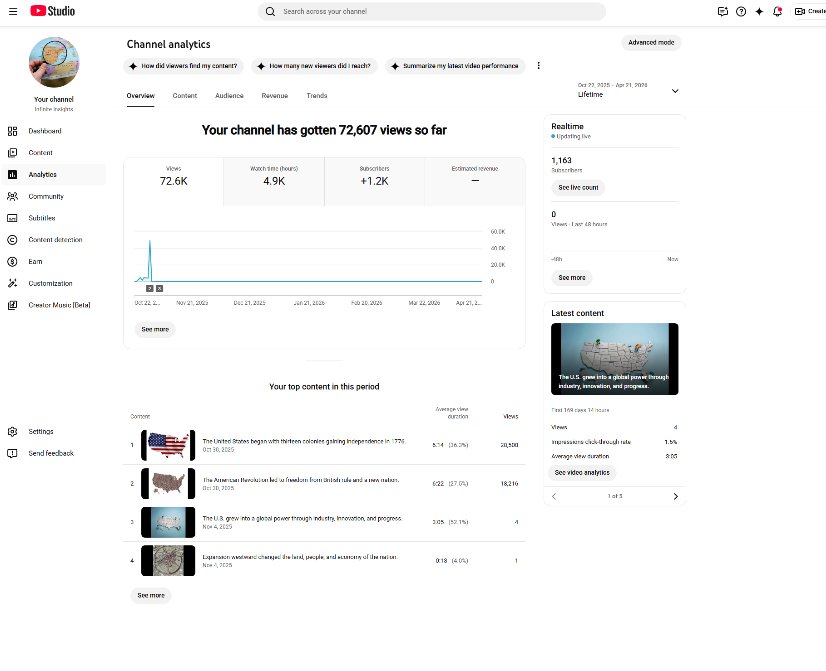Open Subtitles in the sidebar
826x671 pixels.
[53, 218]
